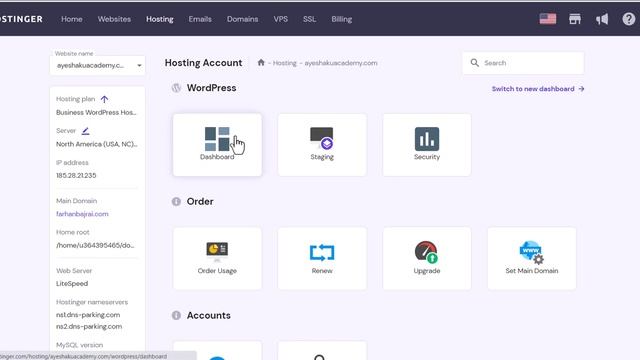Image resolution: width=640 pixels, height=360 pixels.
Task: Click the Renew tile
Action: (x=322, y=258)
